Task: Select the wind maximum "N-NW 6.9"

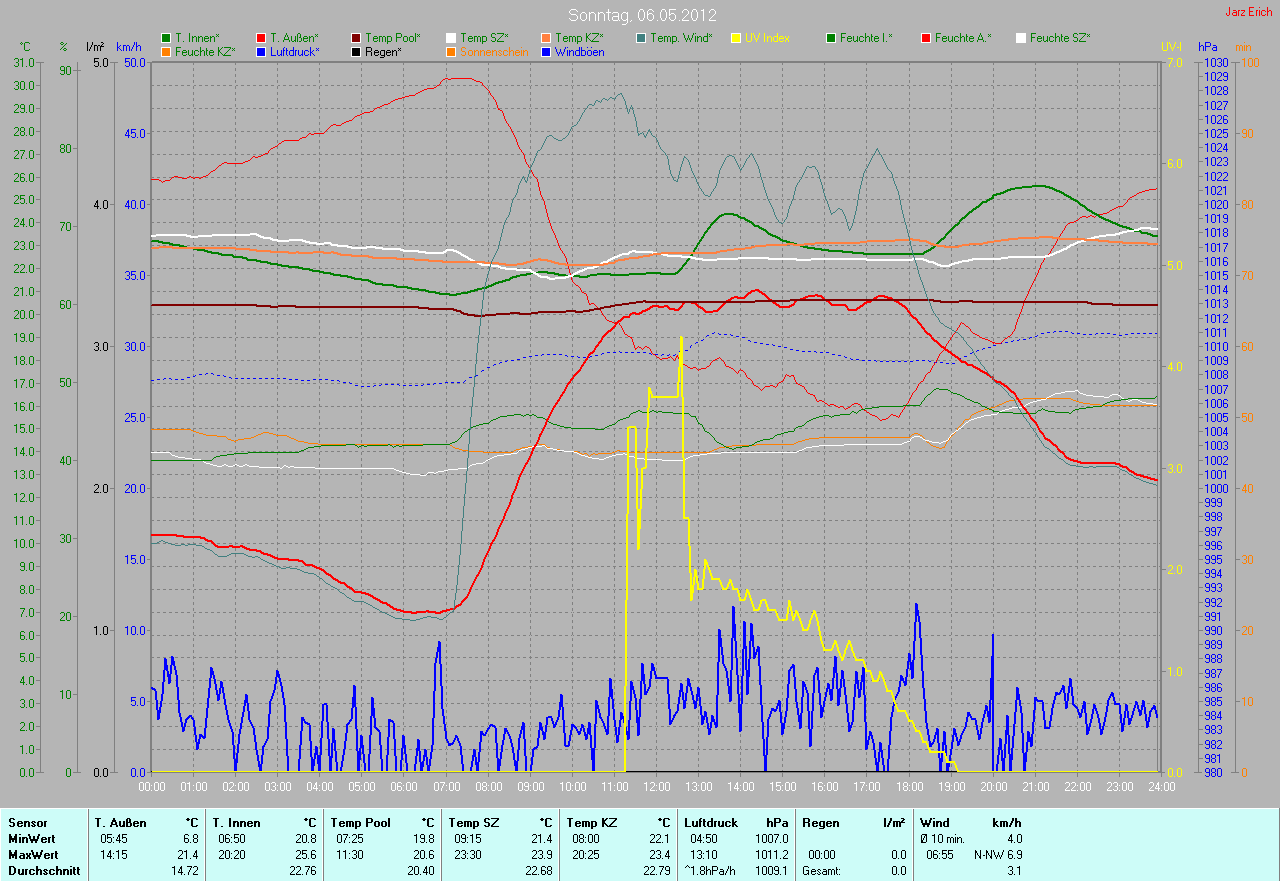Action: tap(998, 855)
